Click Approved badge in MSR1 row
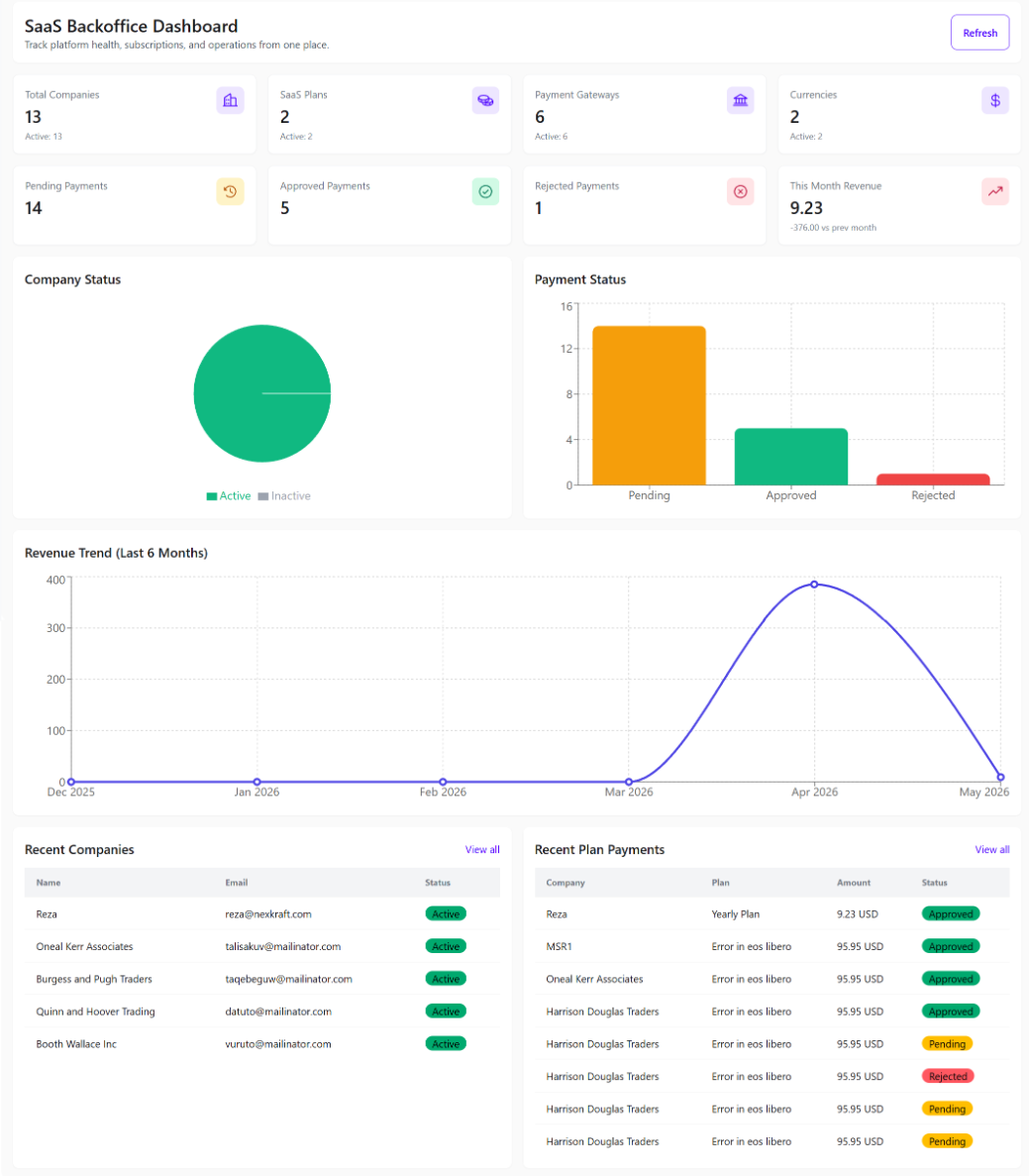 coord(950,946)
